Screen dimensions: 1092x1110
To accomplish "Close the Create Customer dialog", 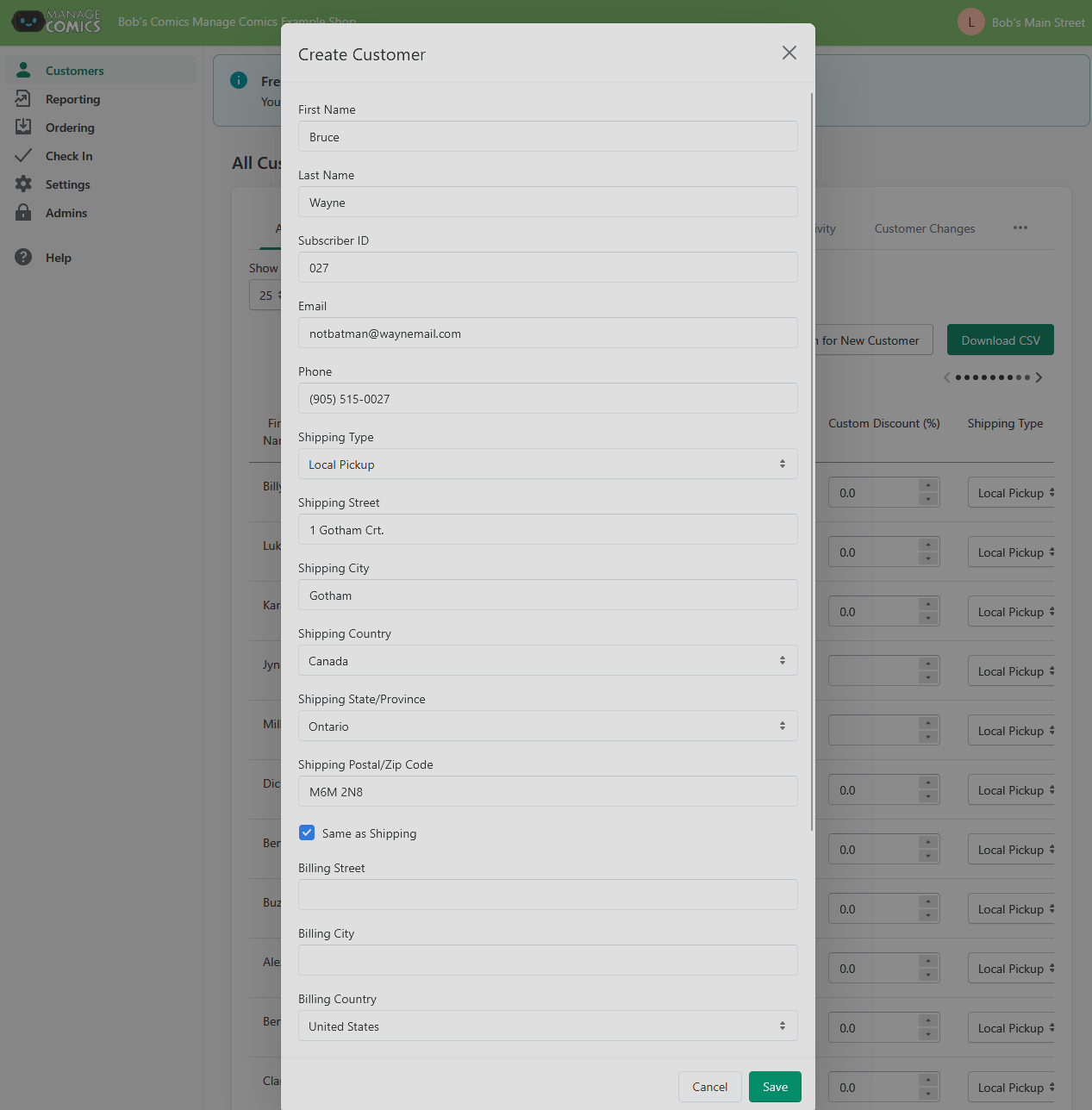I will [x=789, y=53].
